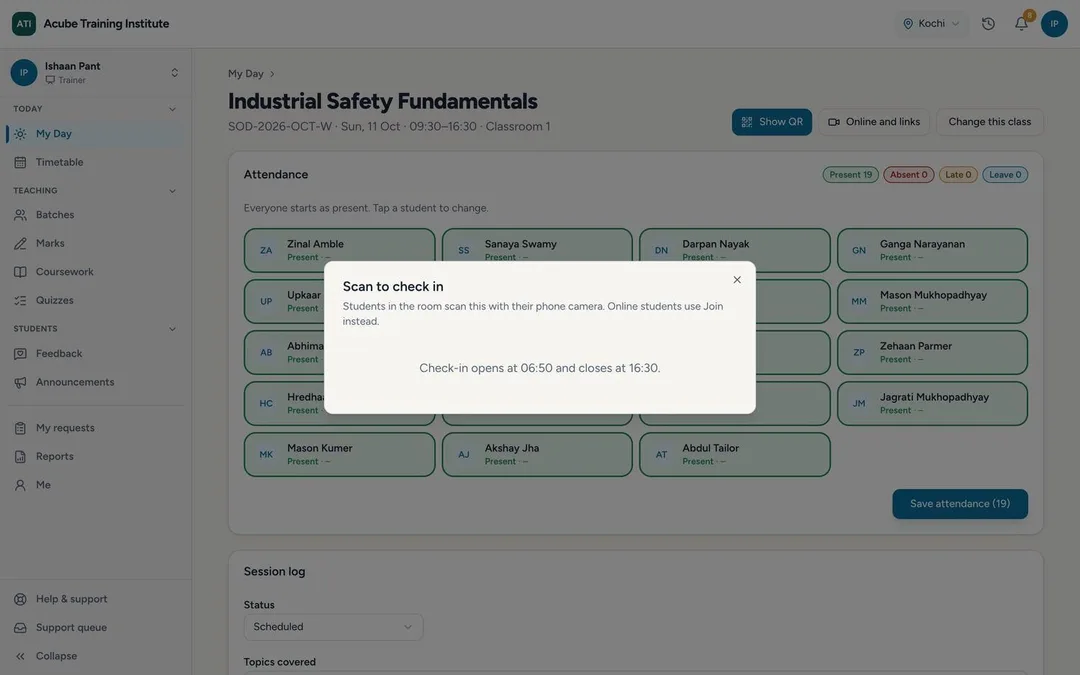
Task: Collapse the TODAY section
Action: click(172, 109)
